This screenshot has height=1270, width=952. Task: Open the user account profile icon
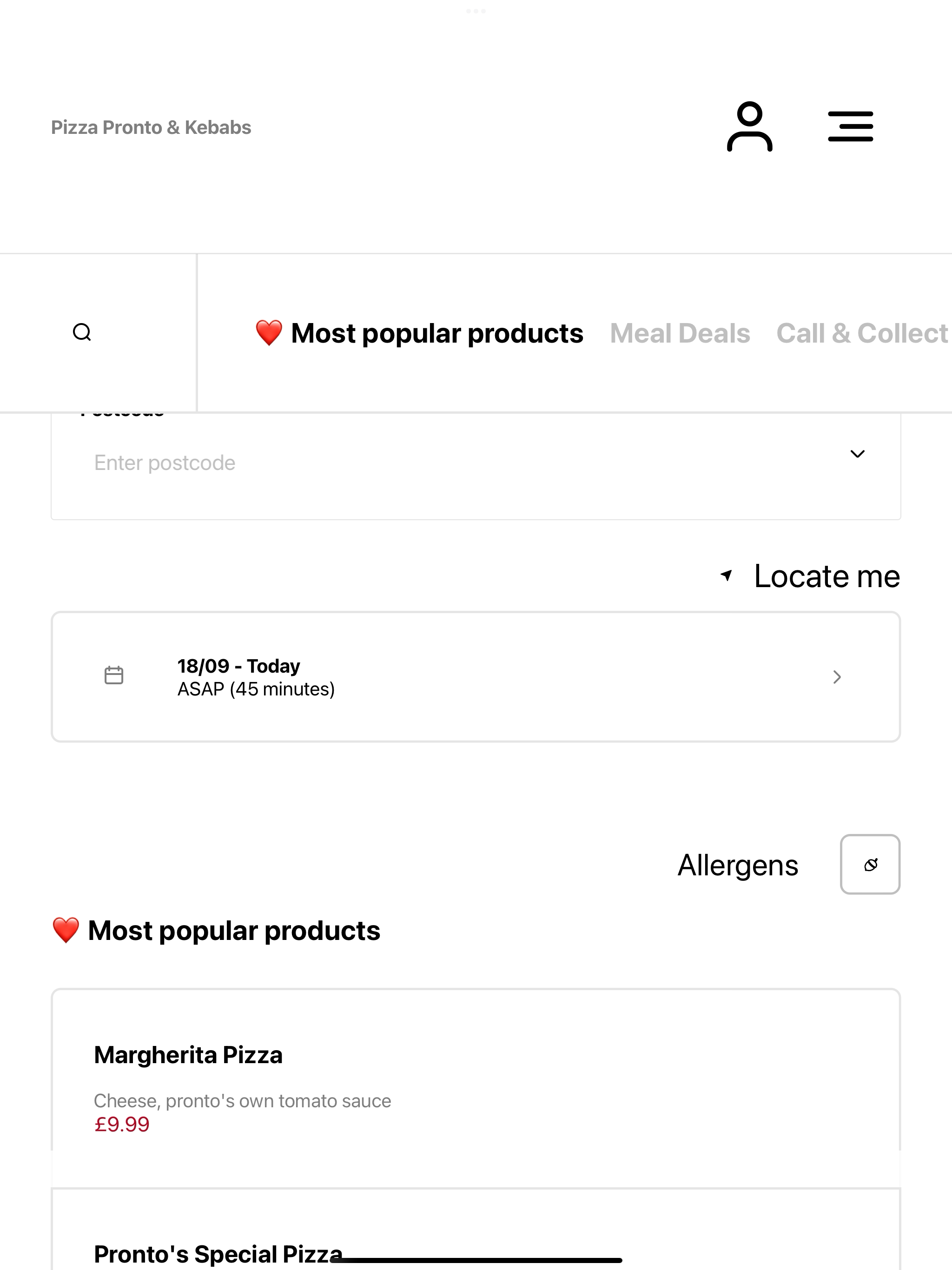pos(749,127)
